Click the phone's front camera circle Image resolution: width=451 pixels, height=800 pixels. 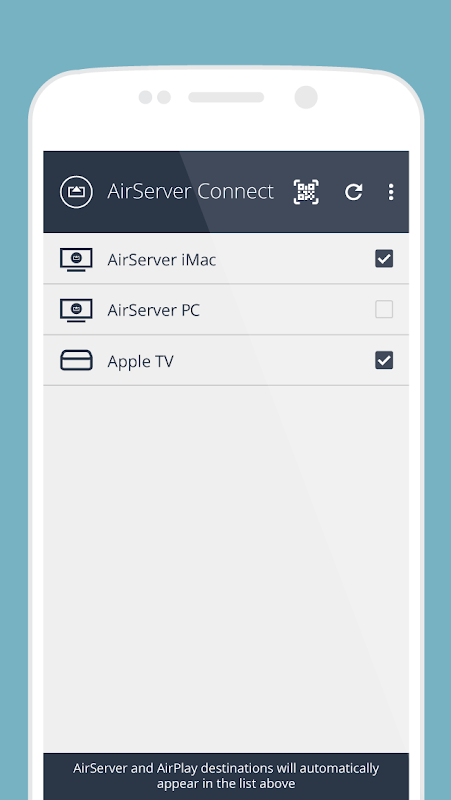[x=306, y=97]
